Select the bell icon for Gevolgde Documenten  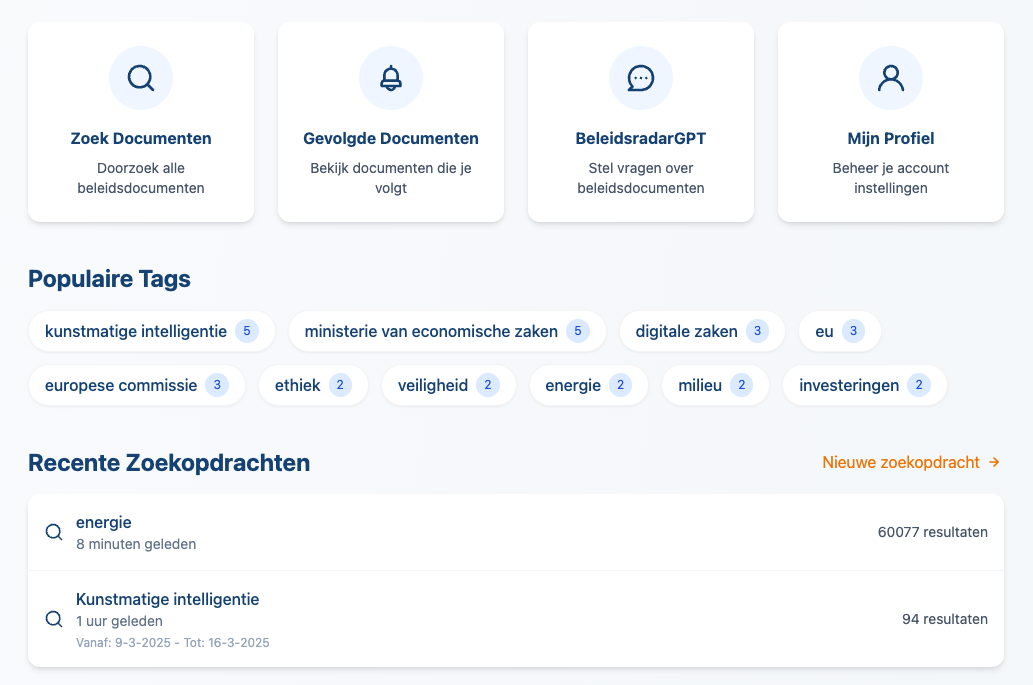click(x=390, y=77)
